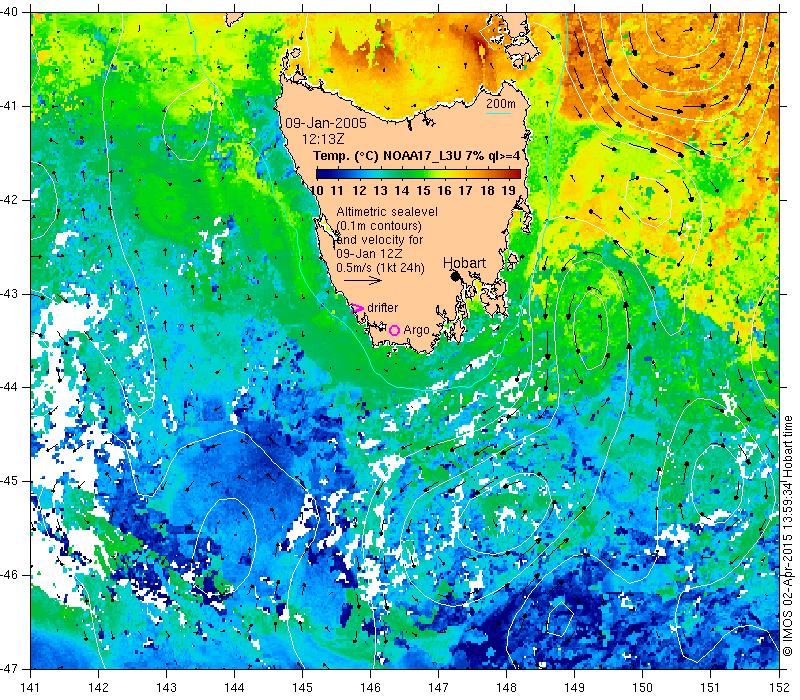Click the '10' value on the color bar
Image resolution: width=800 pixels, height=700 pixels.
[316, 190]
